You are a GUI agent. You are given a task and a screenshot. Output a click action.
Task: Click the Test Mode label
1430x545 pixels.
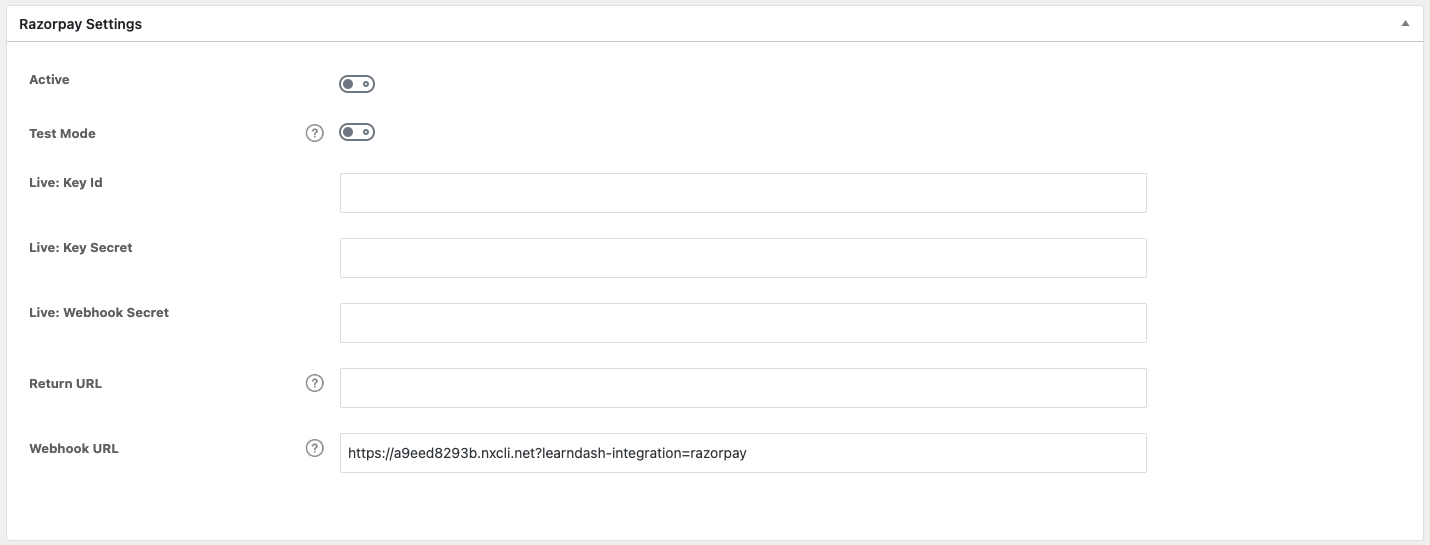pyautogui.click(x=62, y=134)
